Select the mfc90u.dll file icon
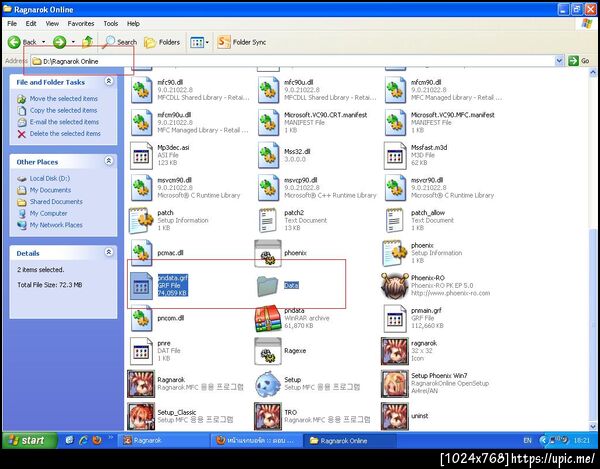Screen dimensions: 600x469 (x=268, y=90)
